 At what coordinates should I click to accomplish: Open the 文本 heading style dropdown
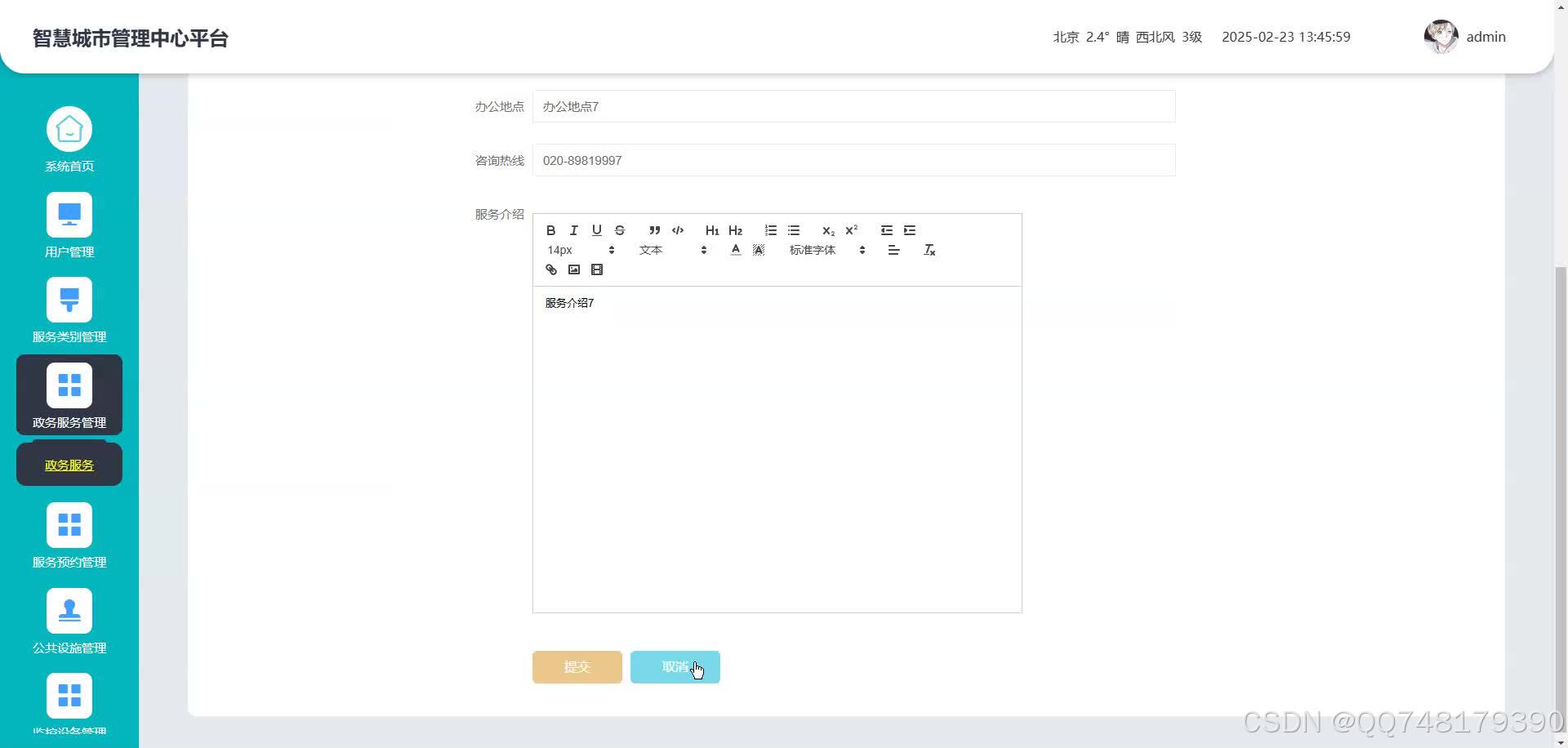pyautogui.click(x=673, y=250)
